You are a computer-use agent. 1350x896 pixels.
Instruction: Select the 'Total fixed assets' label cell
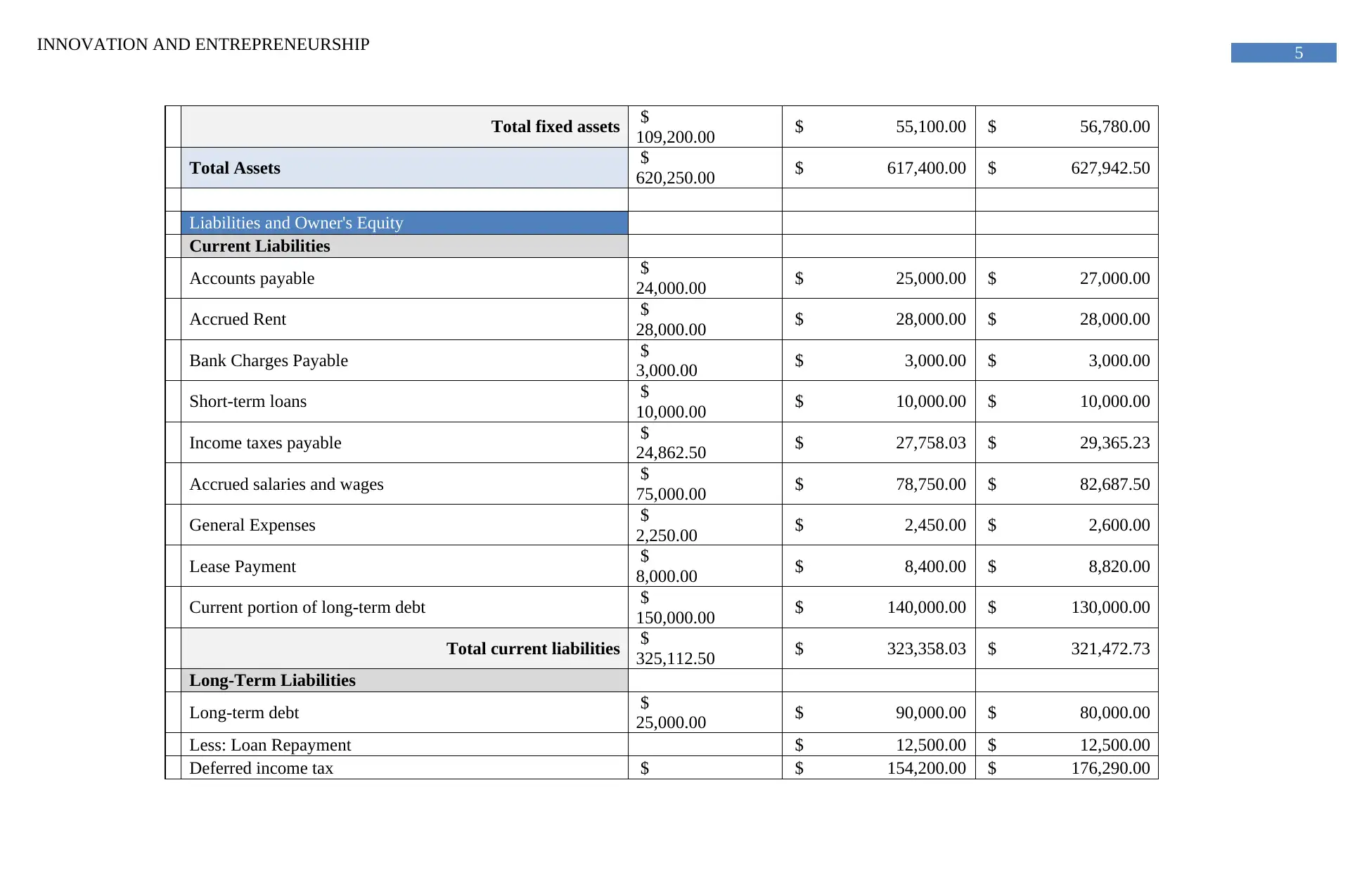pyautogui.click(x=404, y=126)
